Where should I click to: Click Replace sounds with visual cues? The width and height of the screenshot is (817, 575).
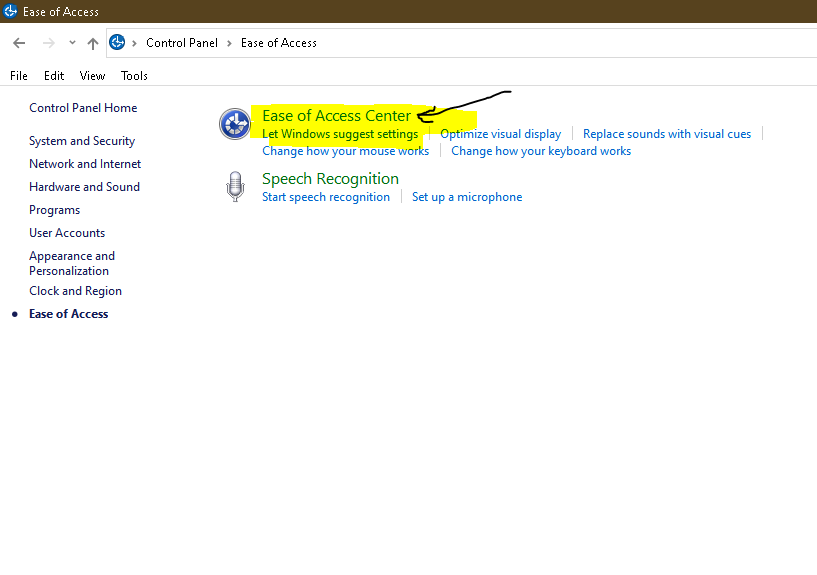coord(667,134)
